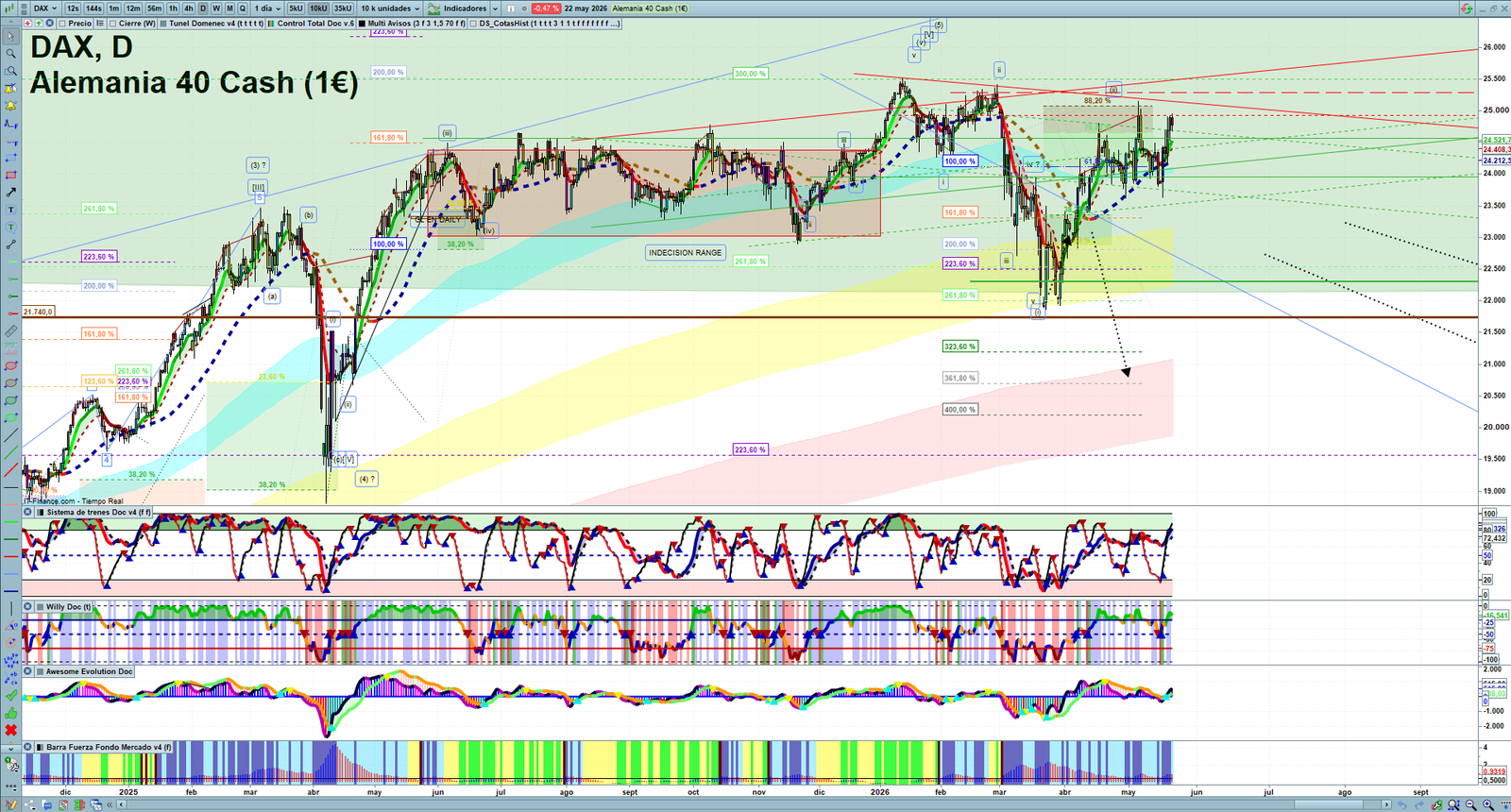Close the Sistema de trenes Doc v4 panel

(28, 513)
